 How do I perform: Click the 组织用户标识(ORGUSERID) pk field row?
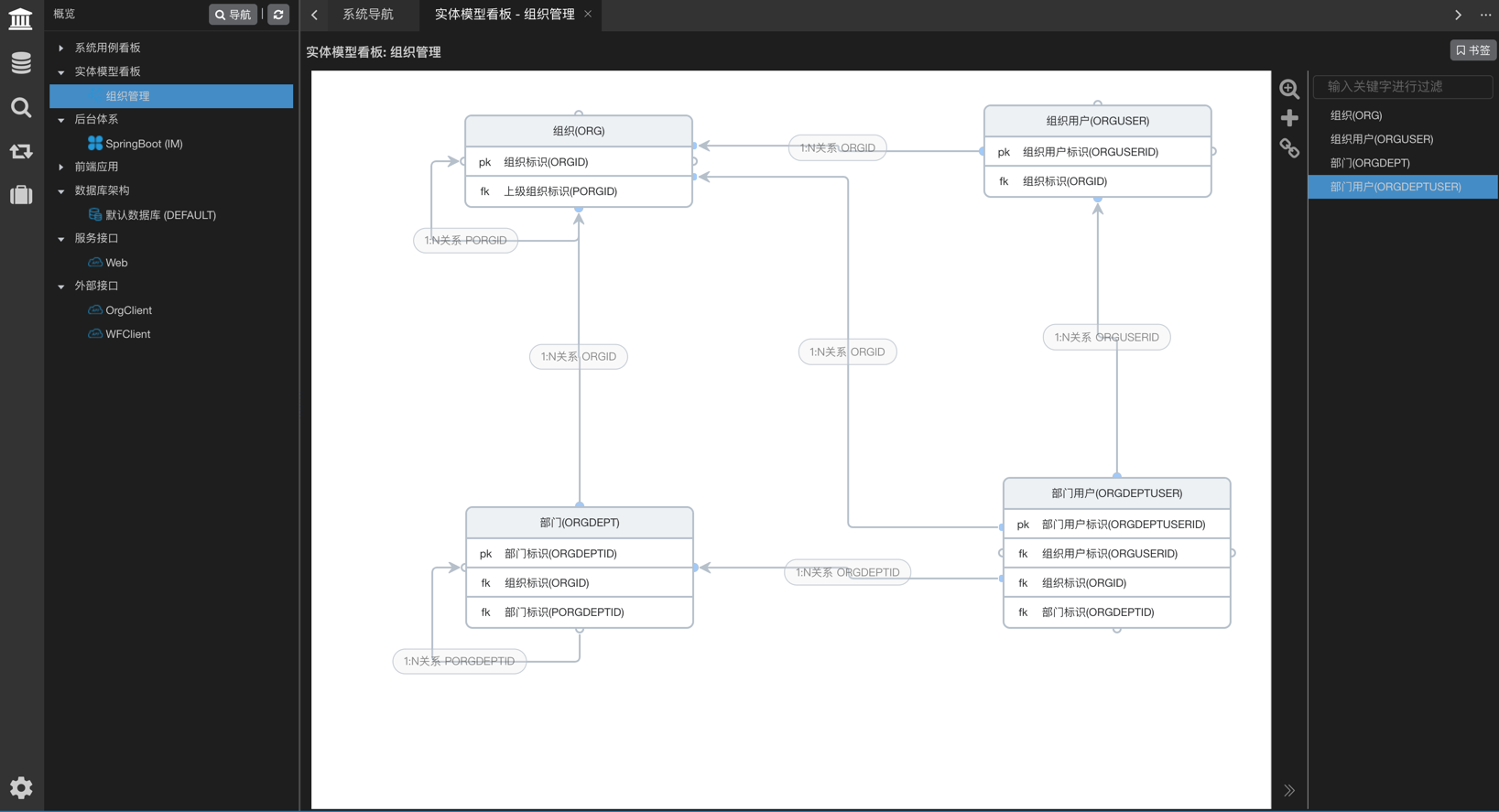coord(1097,152)
